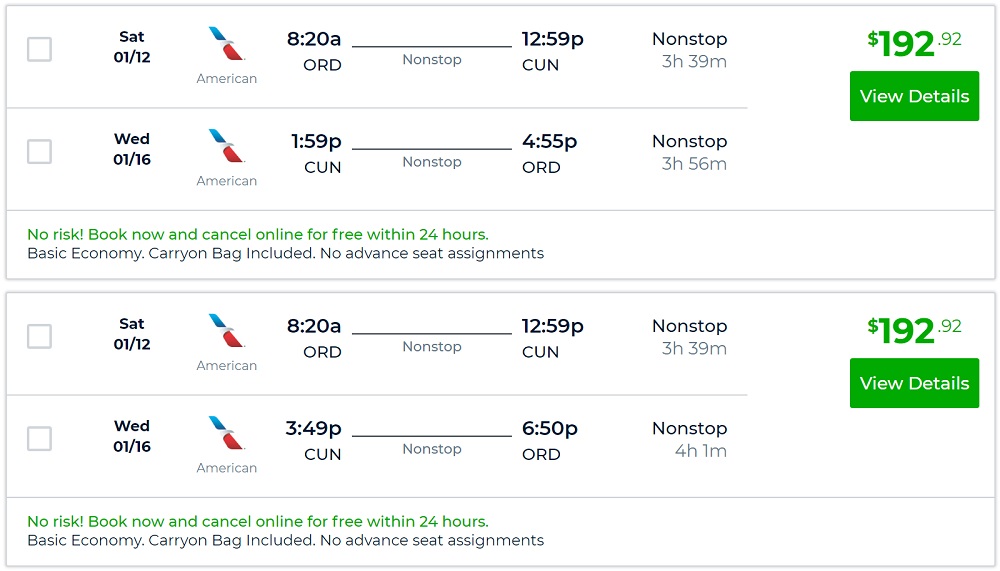
Task: Click American logo on second 8:20a departure
Action: 227,331
